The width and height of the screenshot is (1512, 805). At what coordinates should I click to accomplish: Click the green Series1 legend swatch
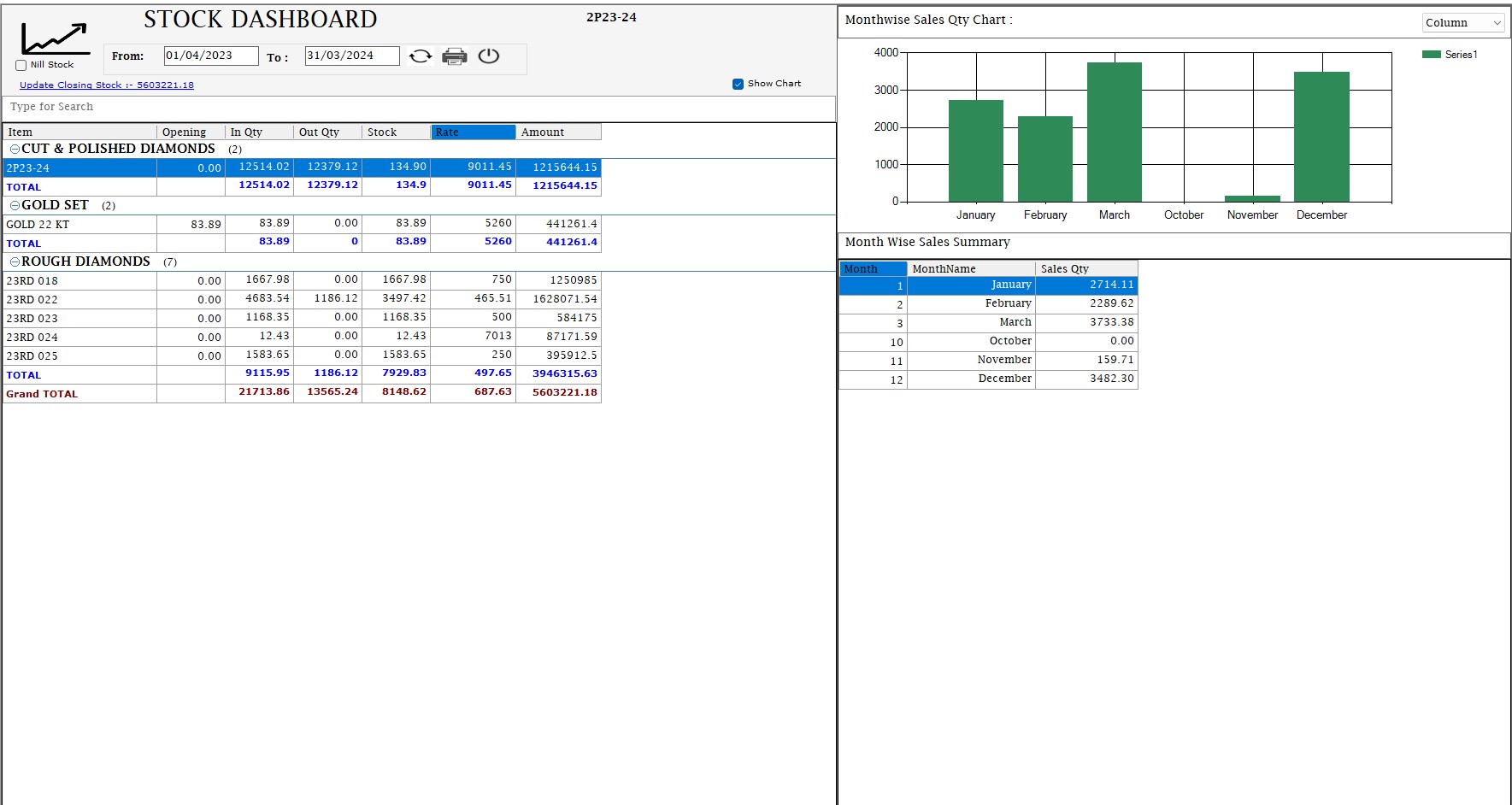1431,55
